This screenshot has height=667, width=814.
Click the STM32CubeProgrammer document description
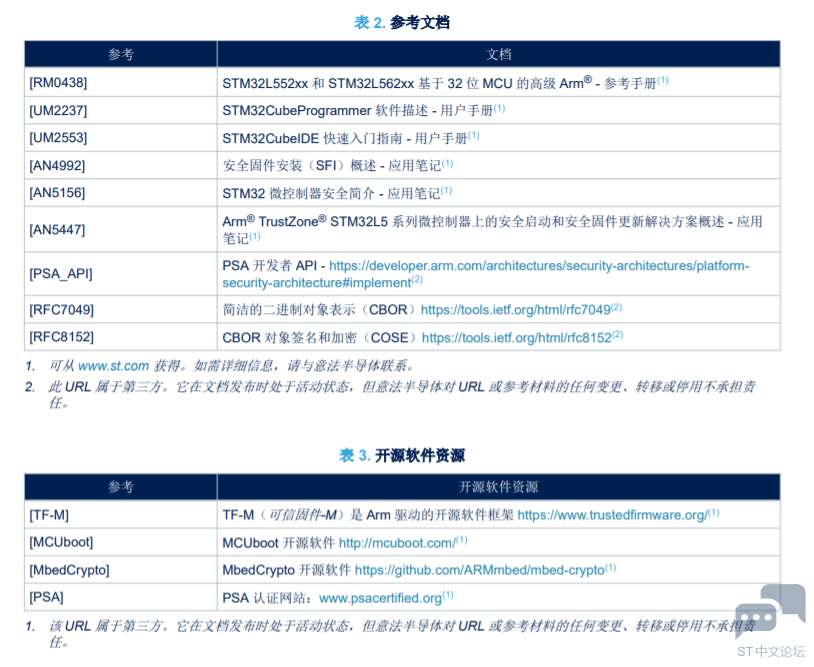[x=363, y=111]
